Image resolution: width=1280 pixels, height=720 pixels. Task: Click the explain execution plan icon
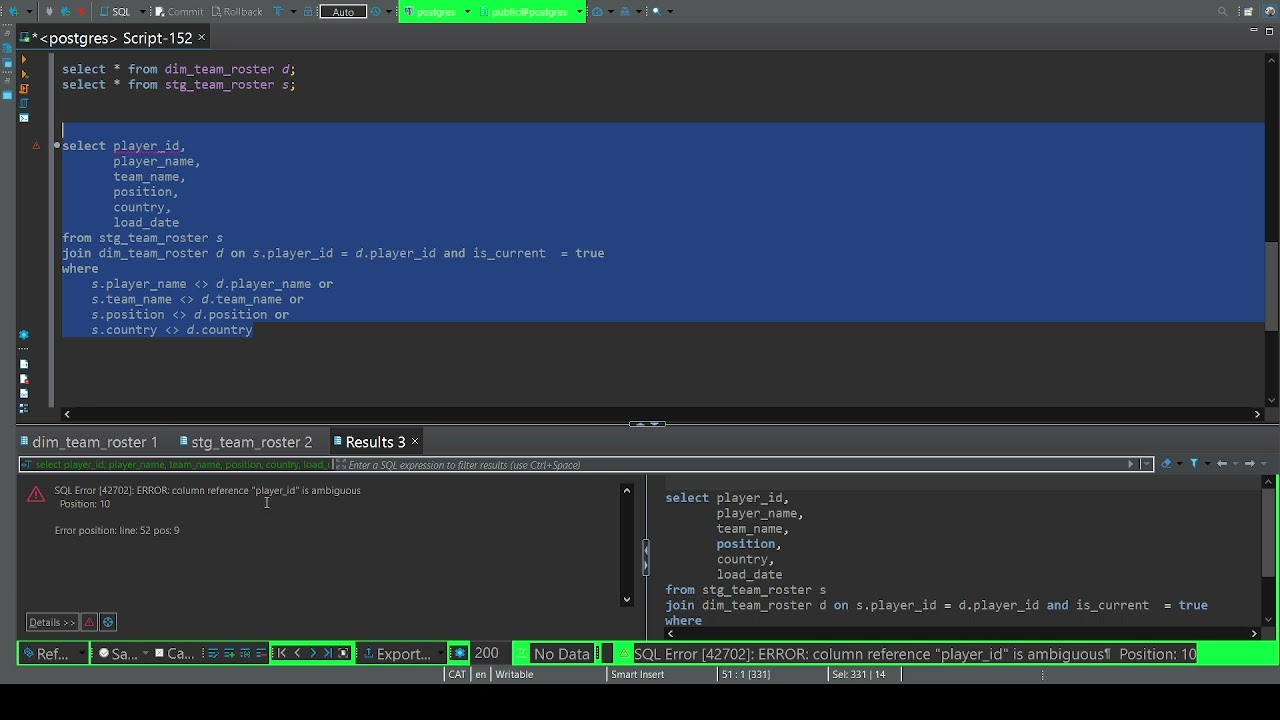pyautogui.click(x=24, y=103)
